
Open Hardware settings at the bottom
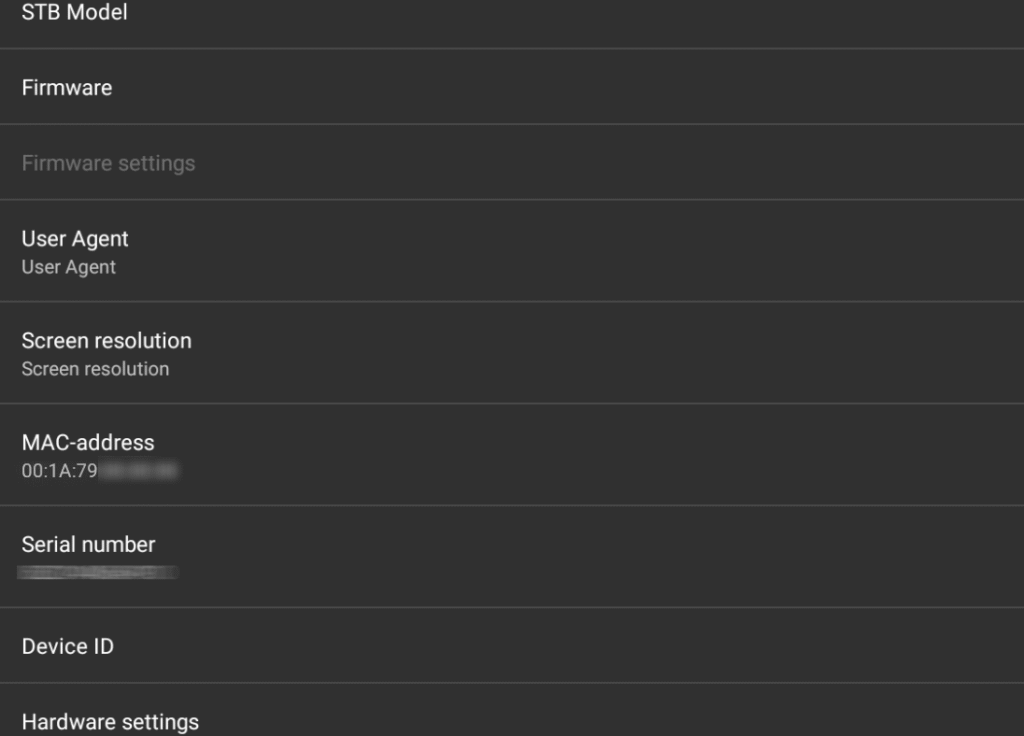(x=110, y=722)
